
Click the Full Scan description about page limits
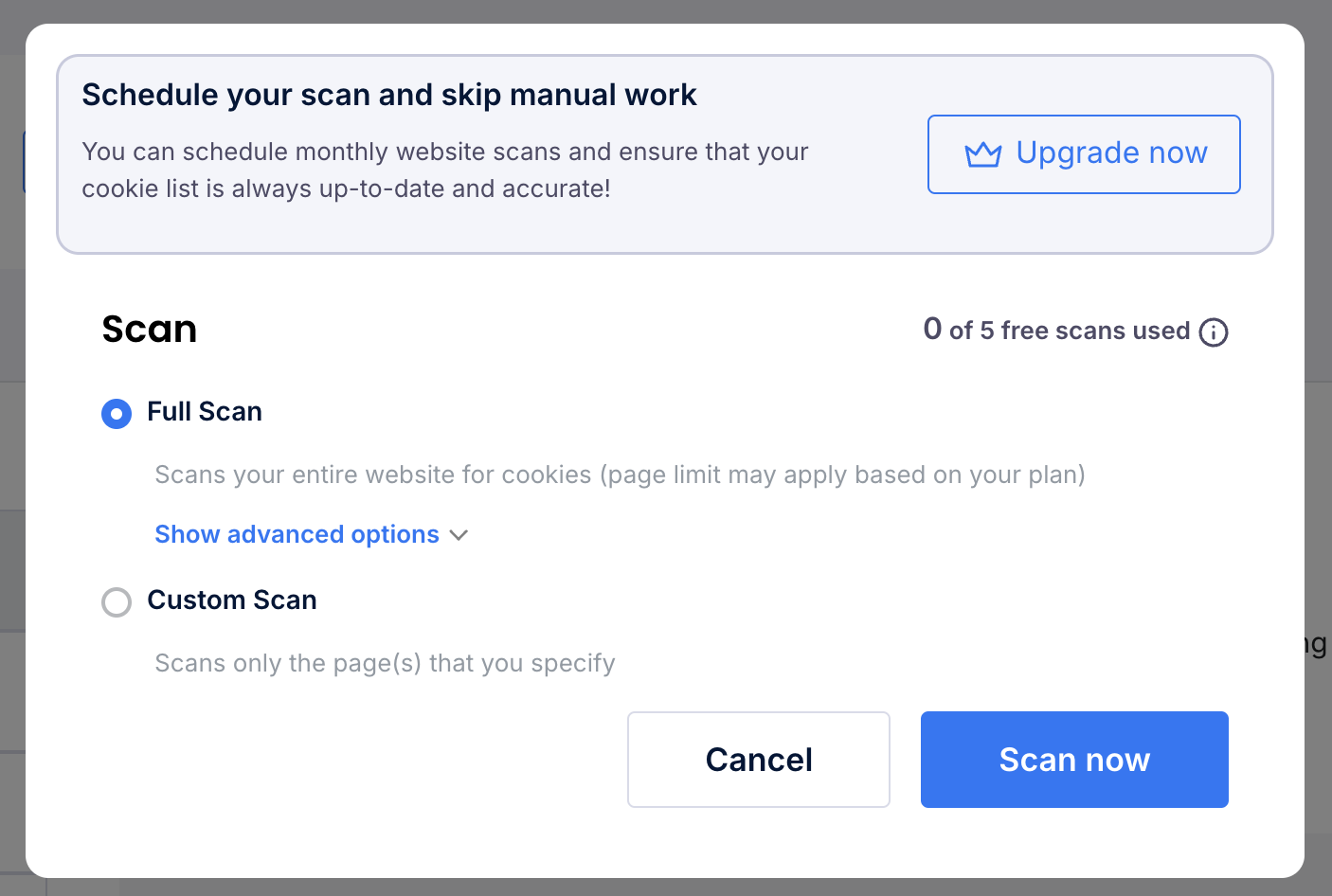[x=621, y=475]
